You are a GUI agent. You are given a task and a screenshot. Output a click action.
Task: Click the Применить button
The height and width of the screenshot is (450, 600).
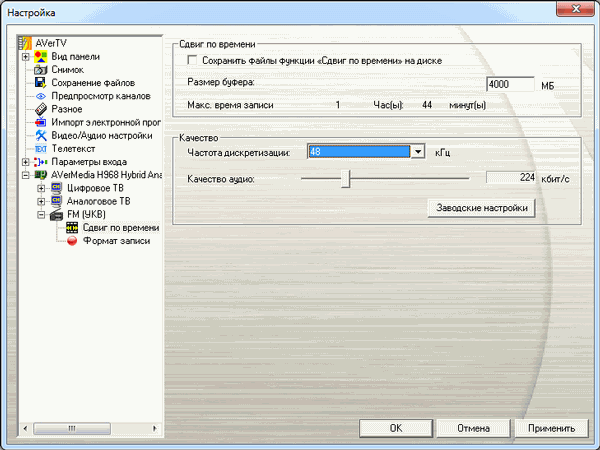pyautogui.click(x=552, y=428)
